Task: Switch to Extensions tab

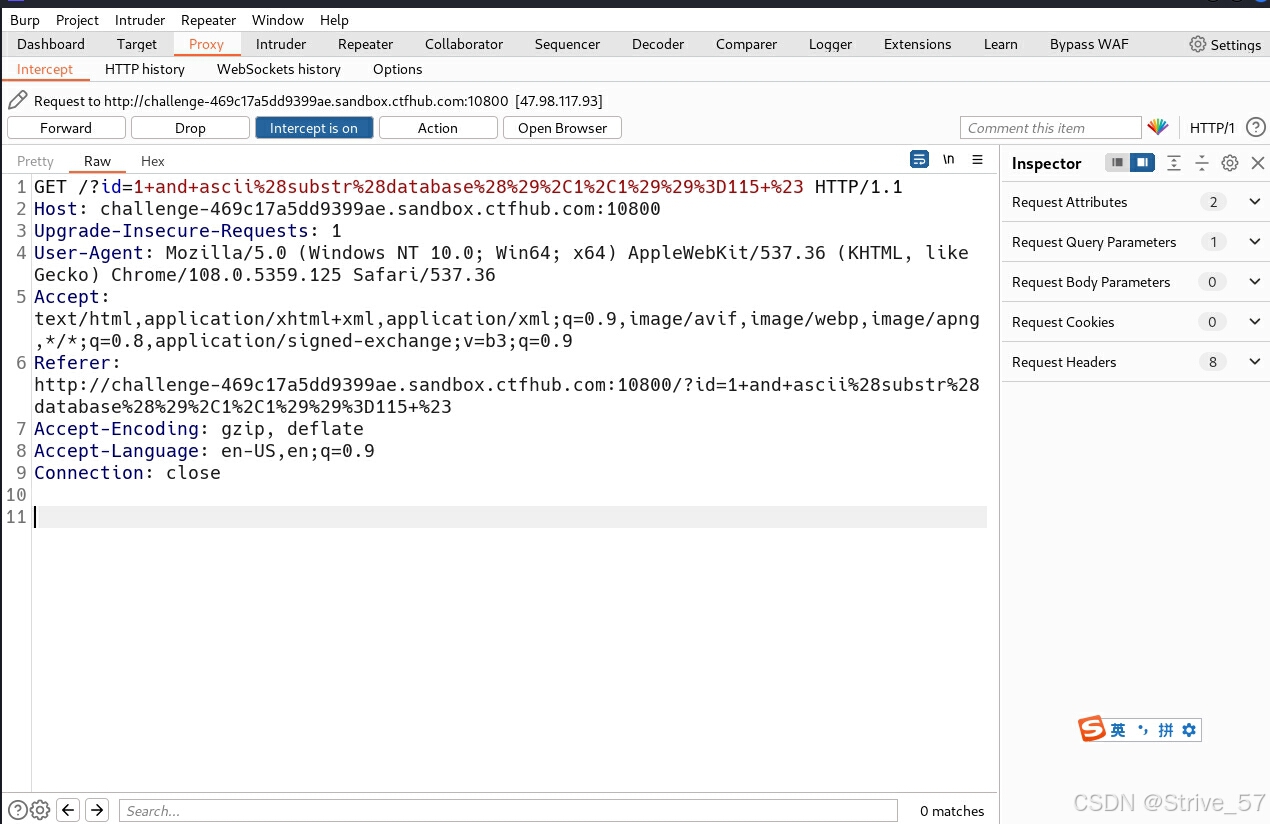Action: pos(918,44)
